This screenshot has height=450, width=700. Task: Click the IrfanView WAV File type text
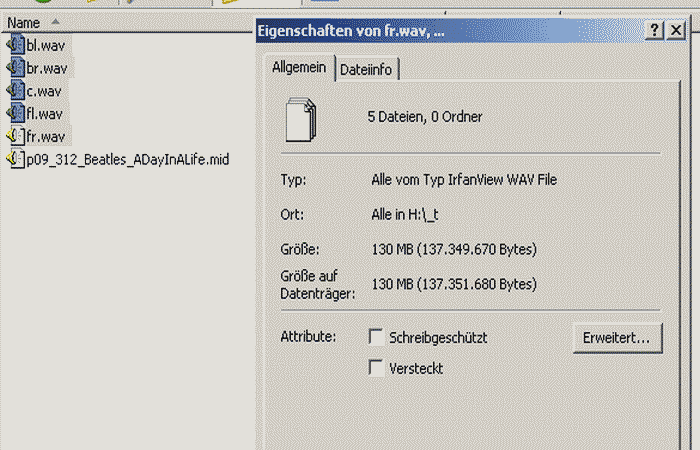coord(464,180)
